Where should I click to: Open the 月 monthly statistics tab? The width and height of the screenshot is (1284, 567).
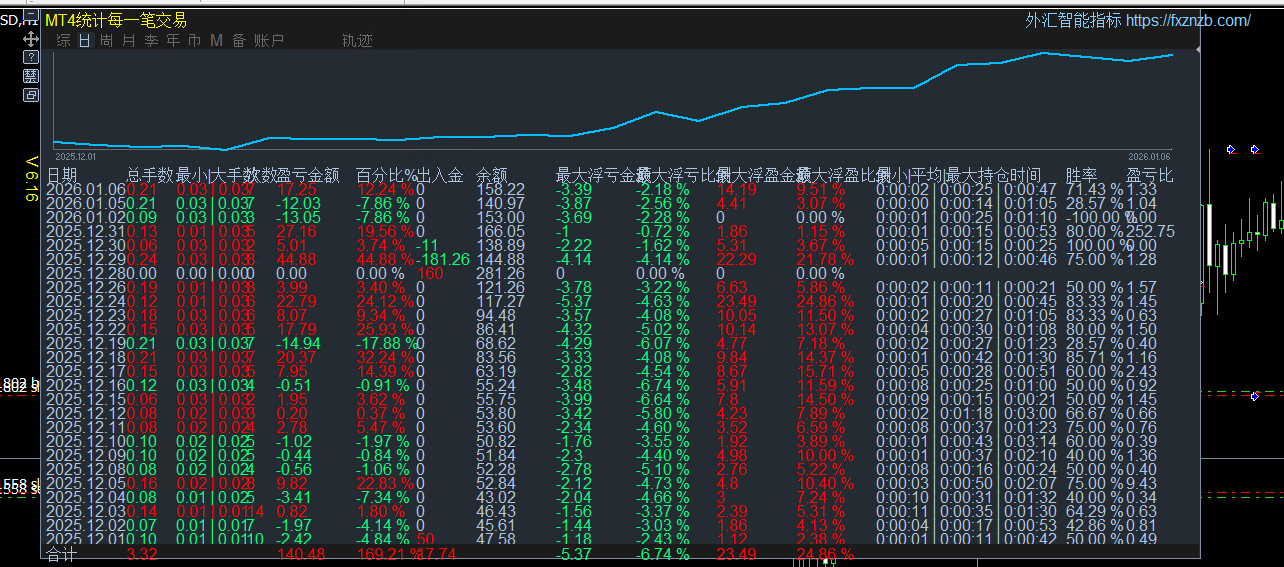tap(128, 41)
